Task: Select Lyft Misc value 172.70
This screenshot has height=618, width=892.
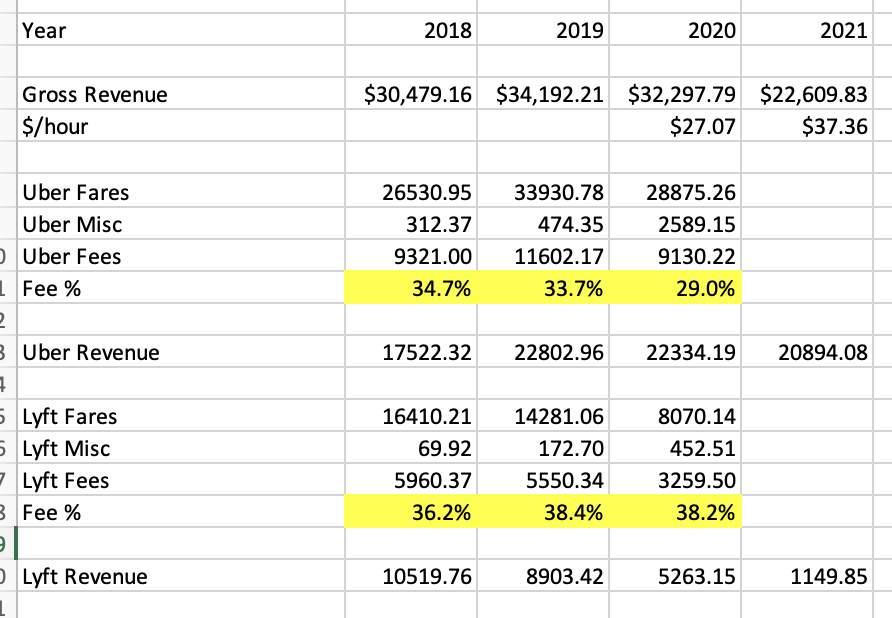Action: coord(543,448)
